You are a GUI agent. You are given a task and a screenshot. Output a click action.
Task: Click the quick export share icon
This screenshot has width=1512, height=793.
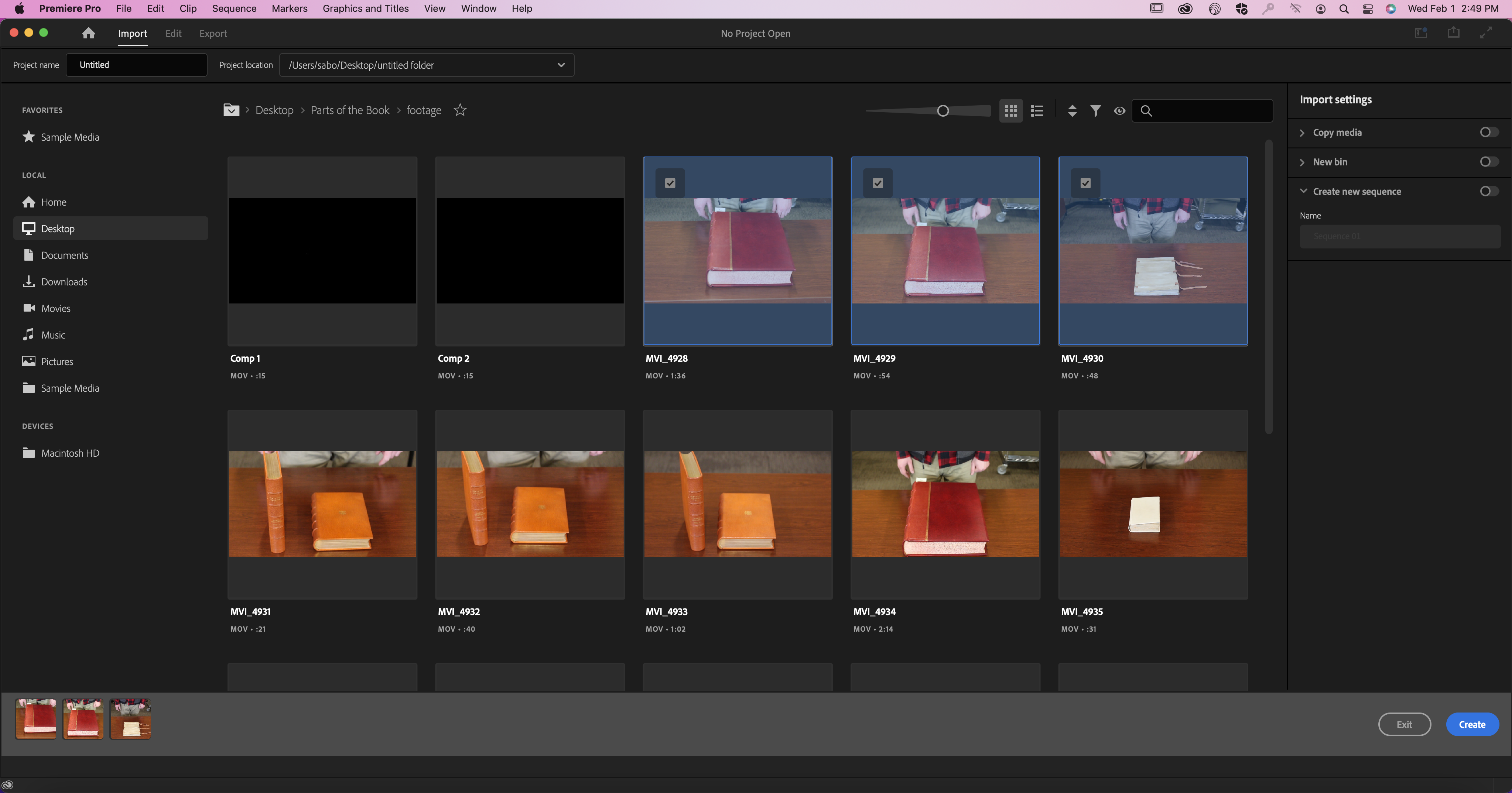(x=1453, y=33)
